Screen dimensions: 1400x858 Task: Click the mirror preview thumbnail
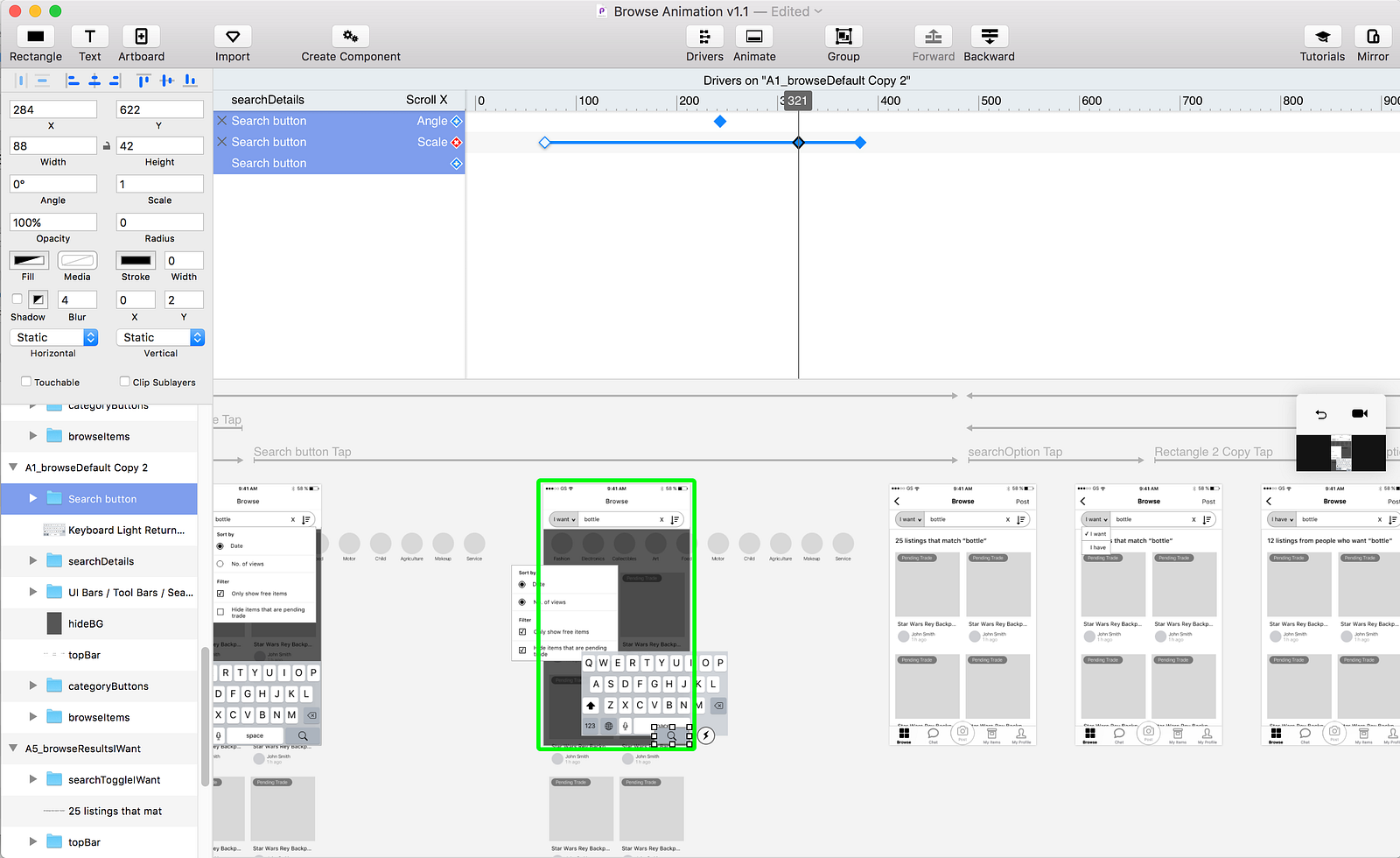pos(1340,454)
